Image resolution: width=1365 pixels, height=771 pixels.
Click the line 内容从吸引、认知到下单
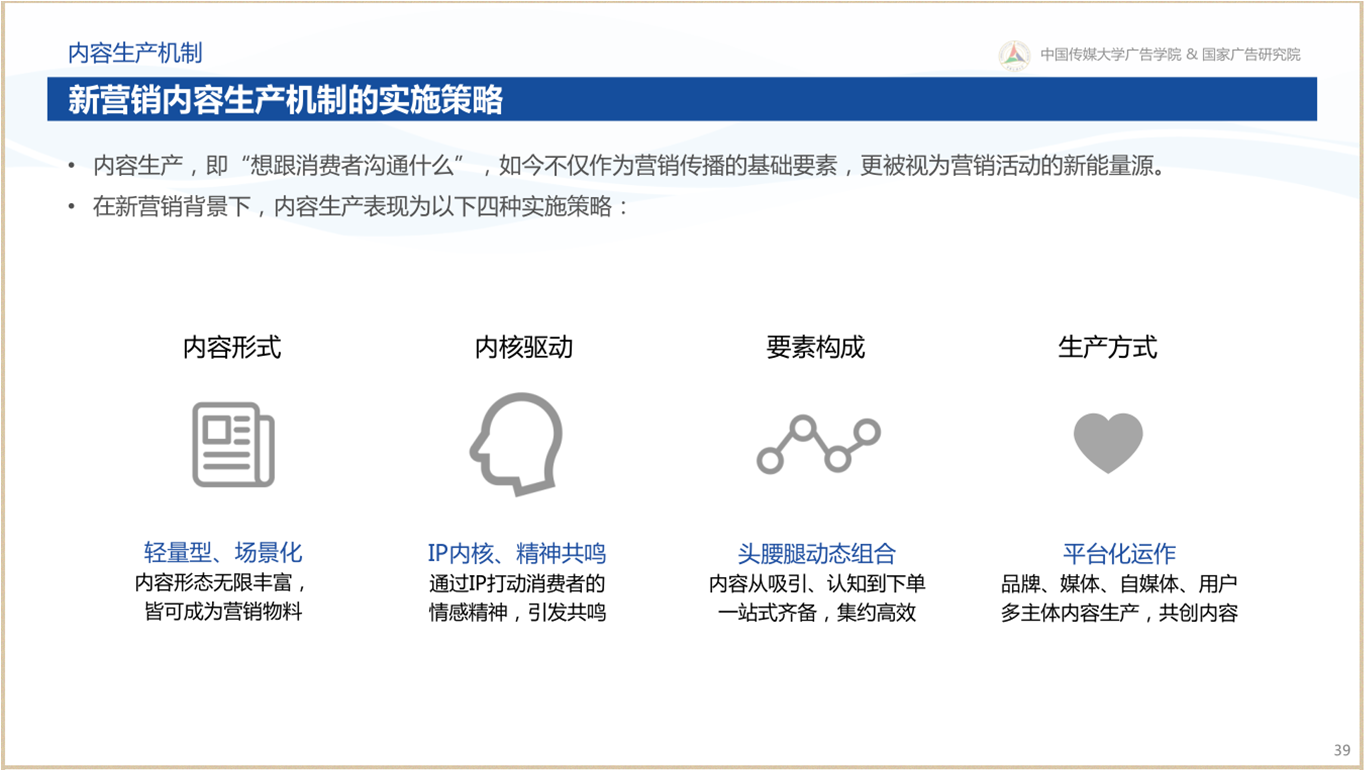click(x=817, y=583)
